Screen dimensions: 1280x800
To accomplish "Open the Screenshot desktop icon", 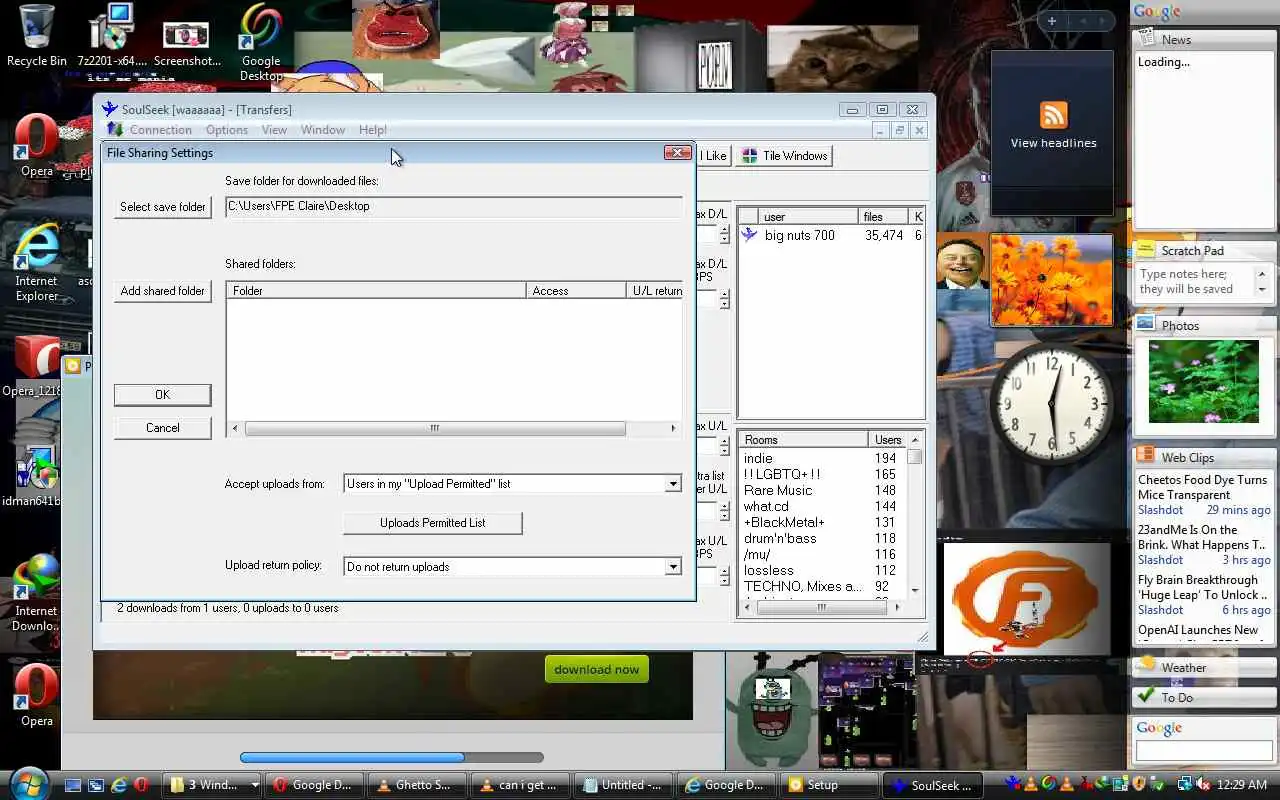I will pyautogui.click(x=186, y=42).
